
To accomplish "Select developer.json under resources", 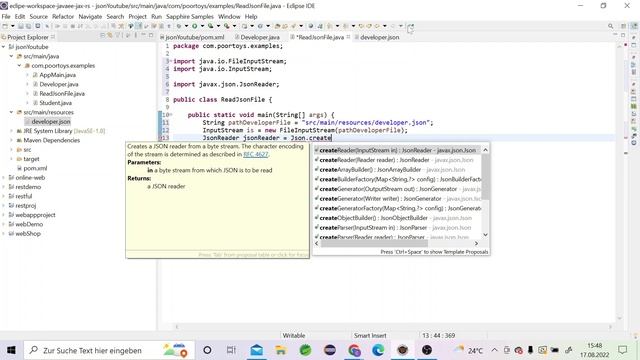I will [x=51, y=122].
